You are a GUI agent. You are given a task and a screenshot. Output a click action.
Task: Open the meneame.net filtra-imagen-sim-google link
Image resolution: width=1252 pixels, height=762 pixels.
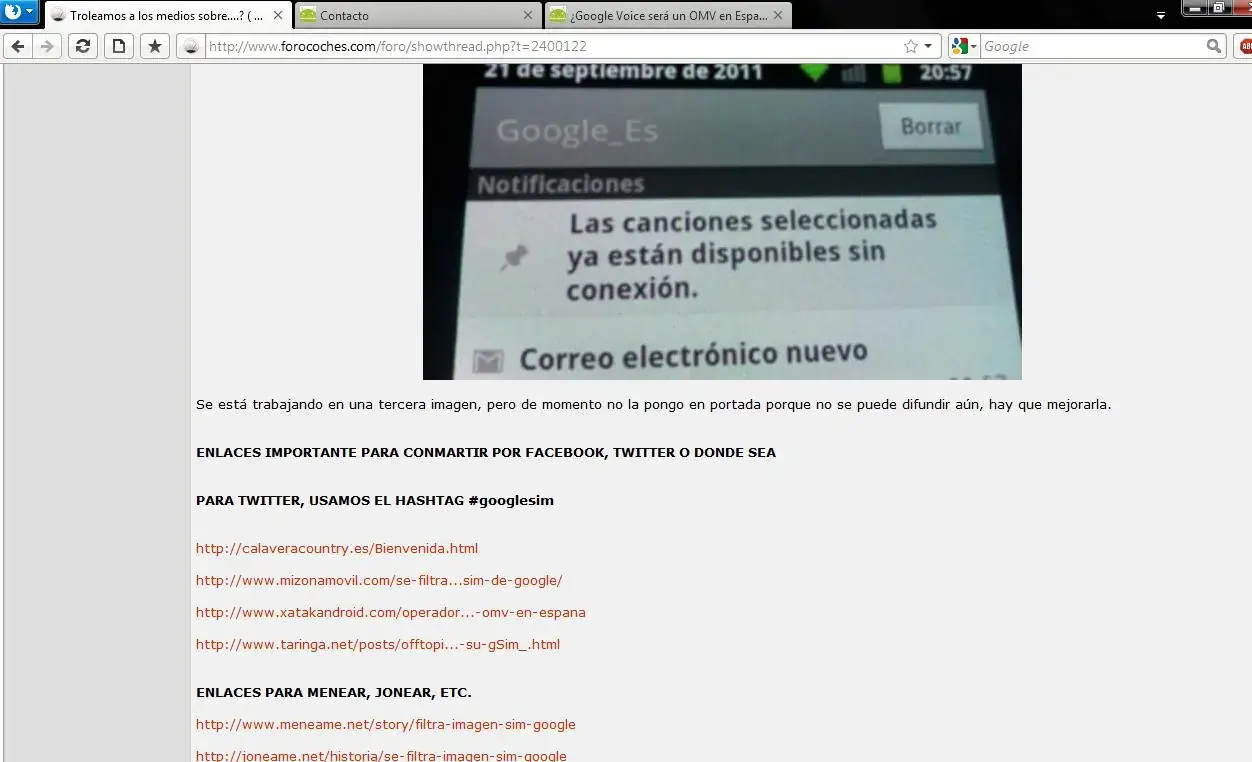(x=386, y=724)
